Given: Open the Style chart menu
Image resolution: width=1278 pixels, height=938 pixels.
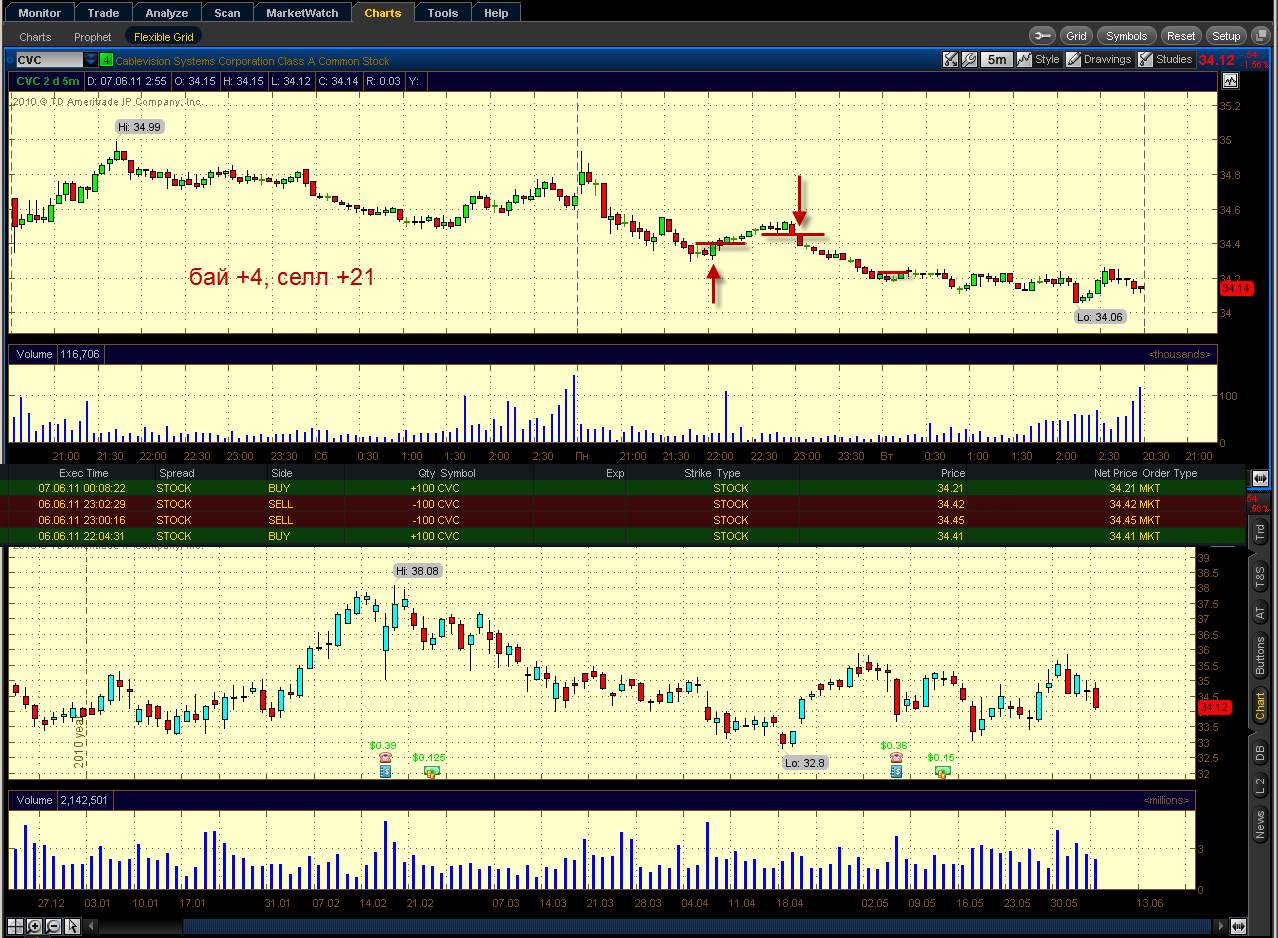Looking at the screenshot, I should coord(1038,60).
